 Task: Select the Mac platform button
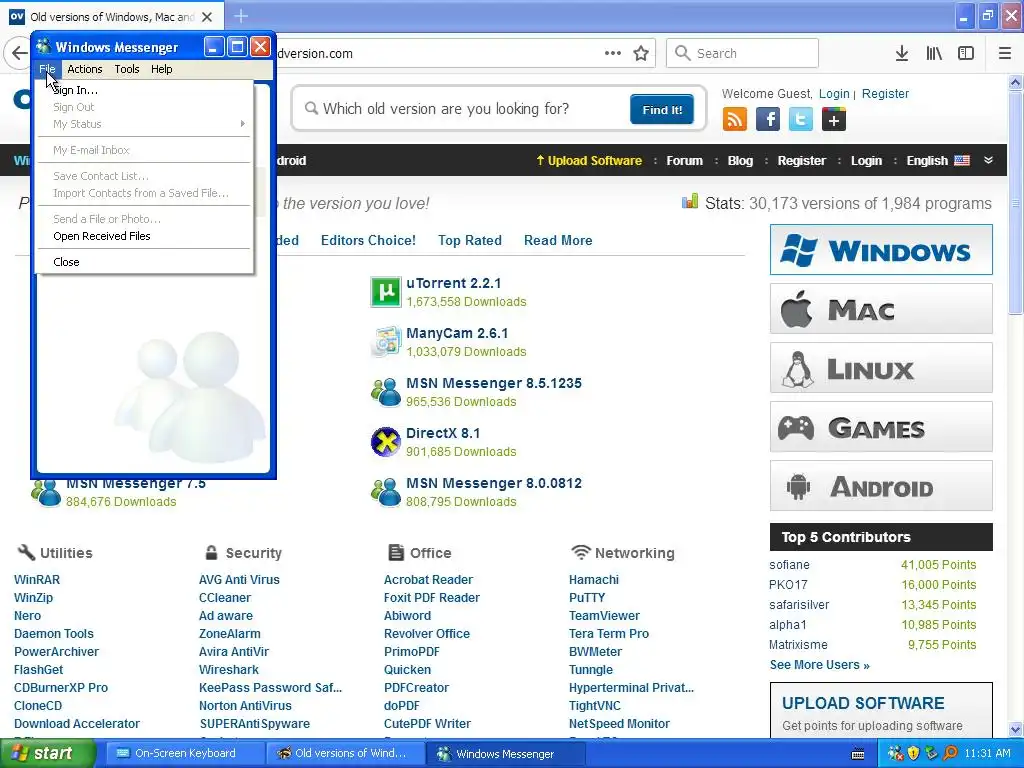[881, 309]
